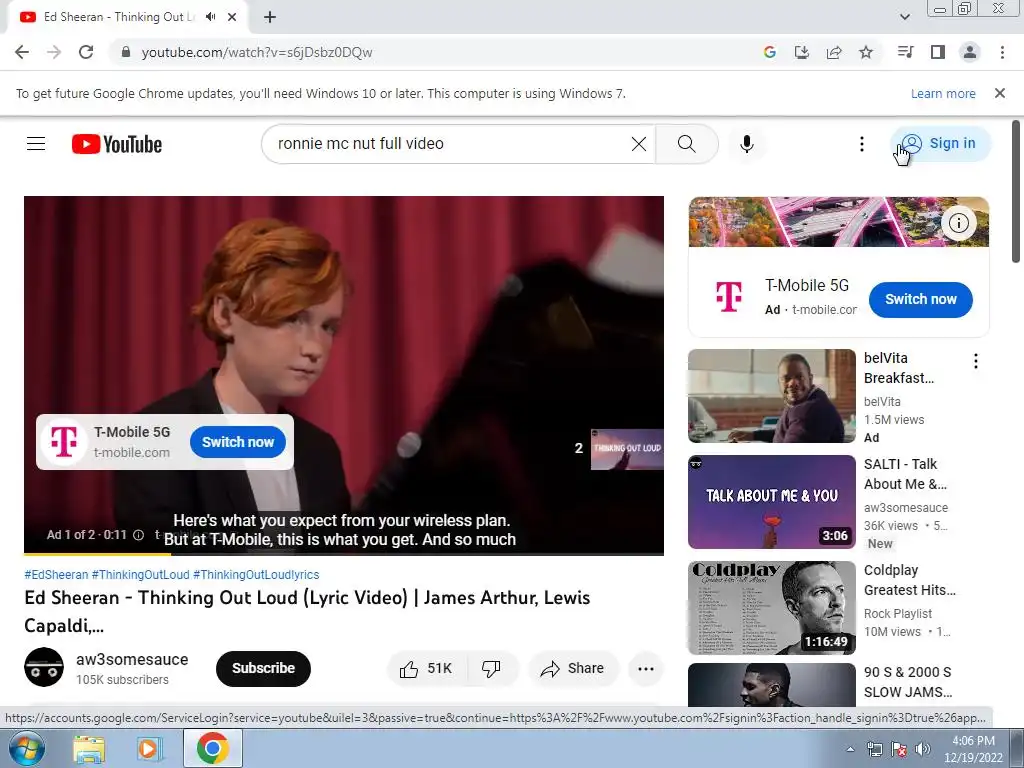Click Switch now in sidebar T-Mobile ad

920,299
